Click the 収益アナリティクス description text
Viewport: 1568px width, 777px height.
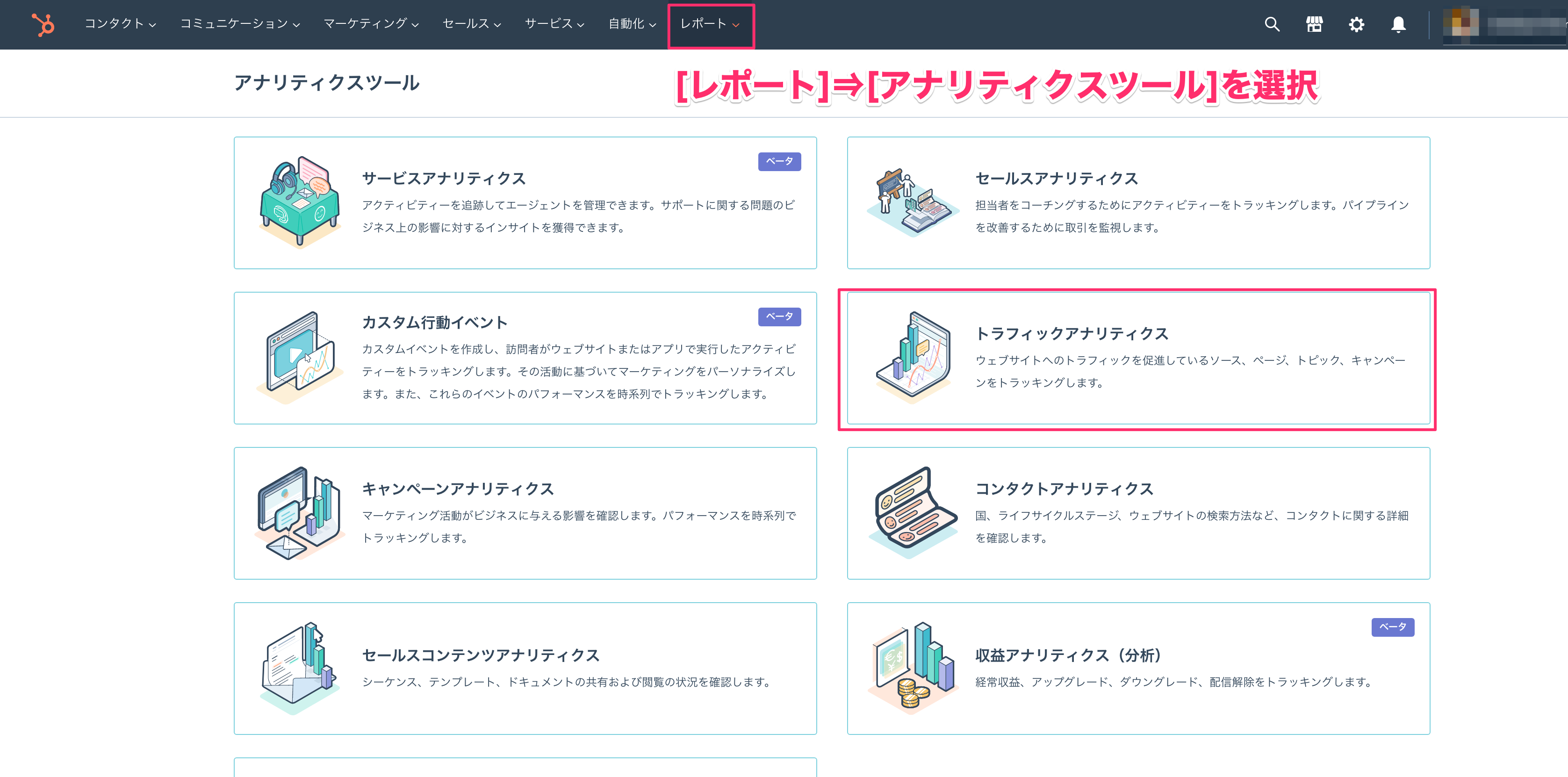pyautogui.click(x=1175, y=682)
